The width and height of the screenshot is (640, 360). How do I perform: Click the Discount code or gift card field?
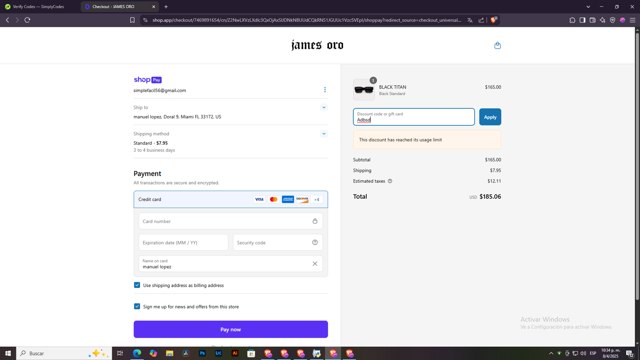[414, 117]
